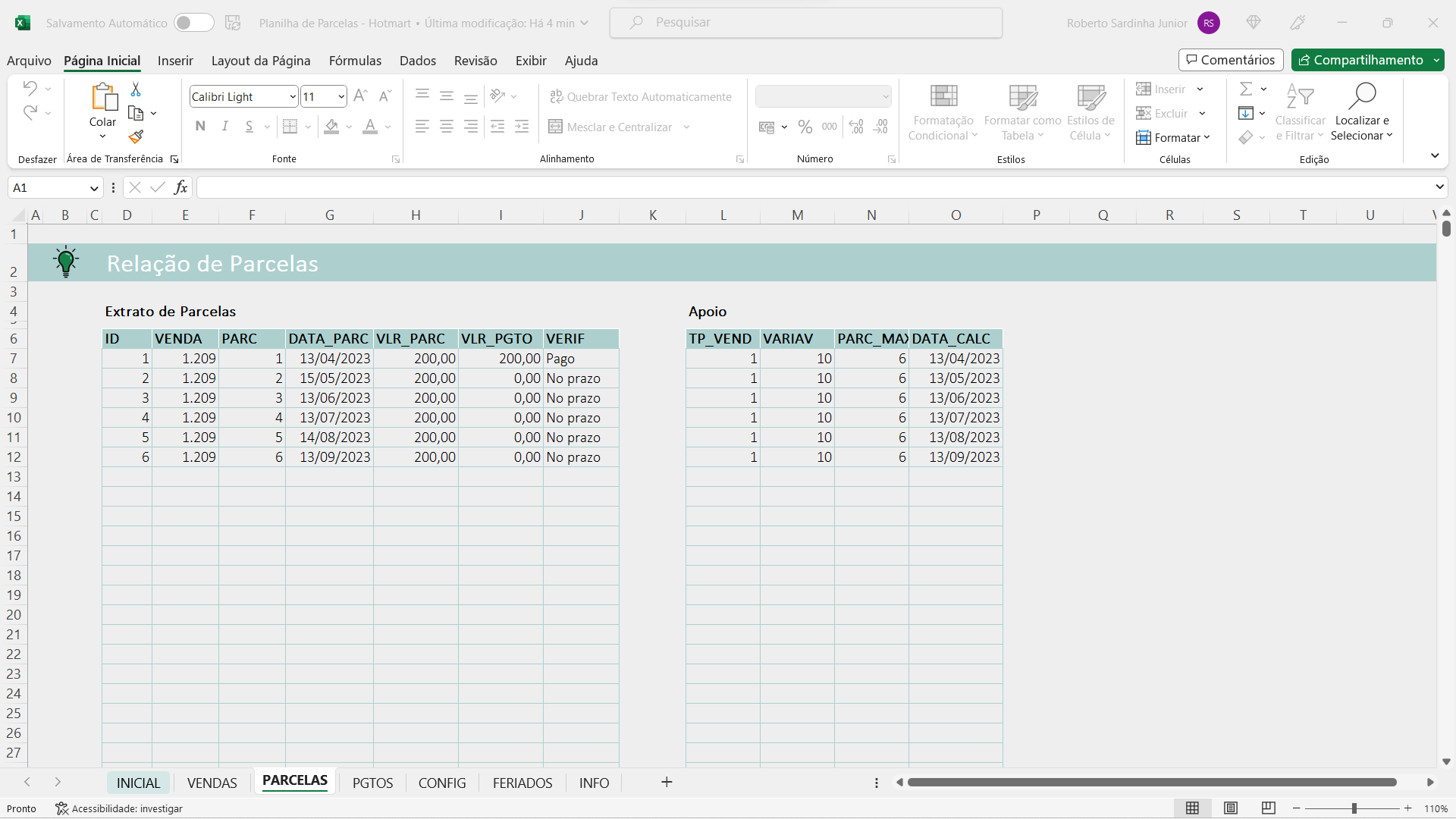The image size is (1456, 819).
Task: Open the Fórmulas ribbon tab
Action: coord(355,61)
